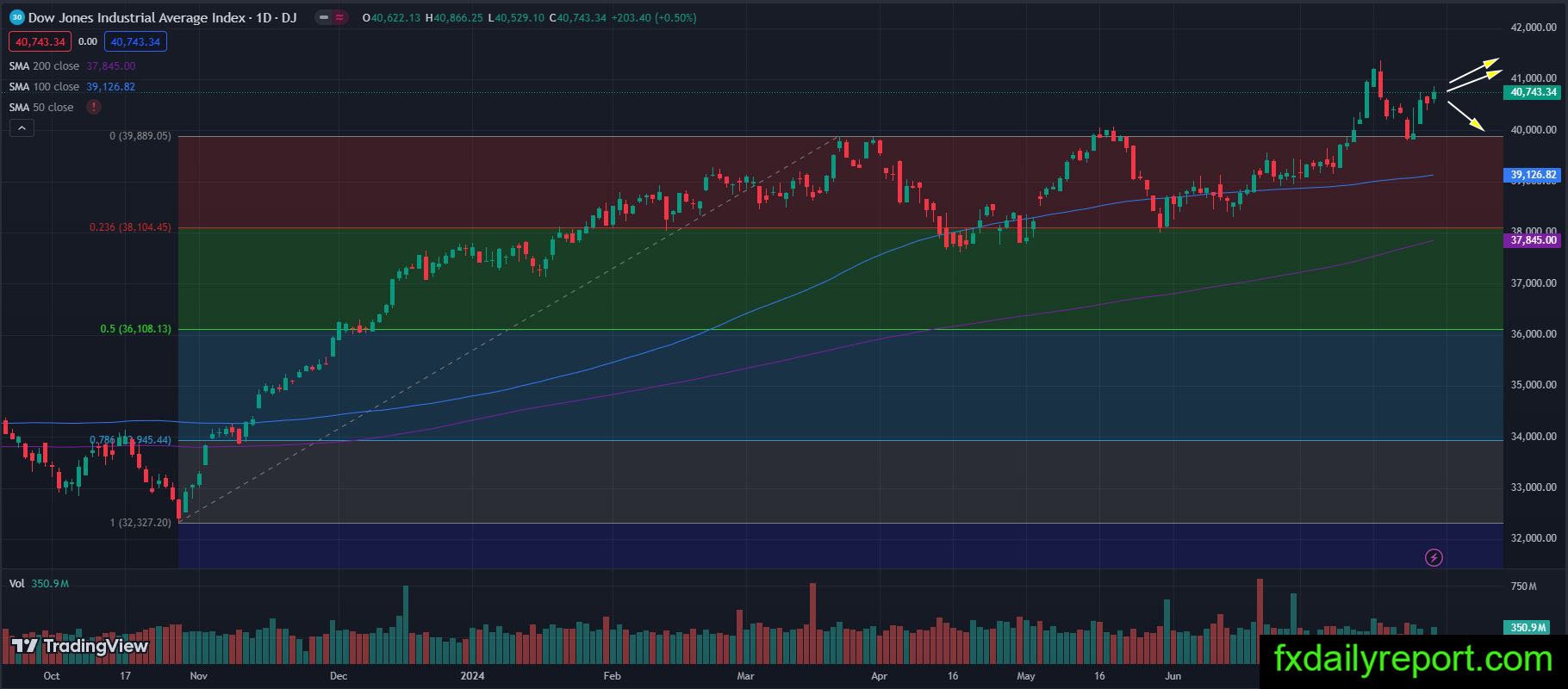This screenshot has height=689, width=1568.
Task: Click the green current price tag on price axis
Action: pyautogui.click(x=1534, y=92)
